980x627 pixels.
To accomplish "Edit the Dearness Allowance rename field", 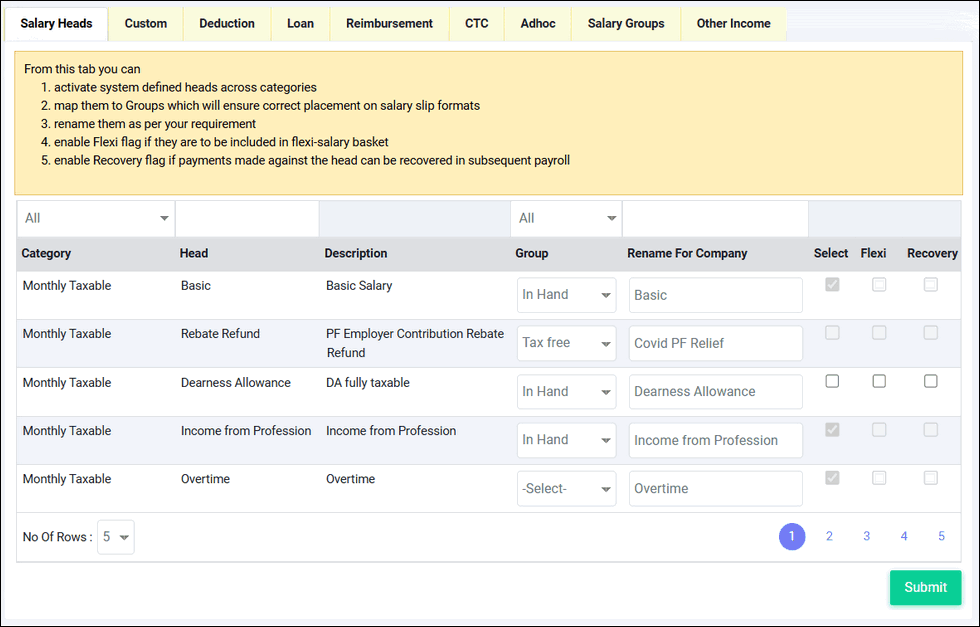I will pos(716,392).
